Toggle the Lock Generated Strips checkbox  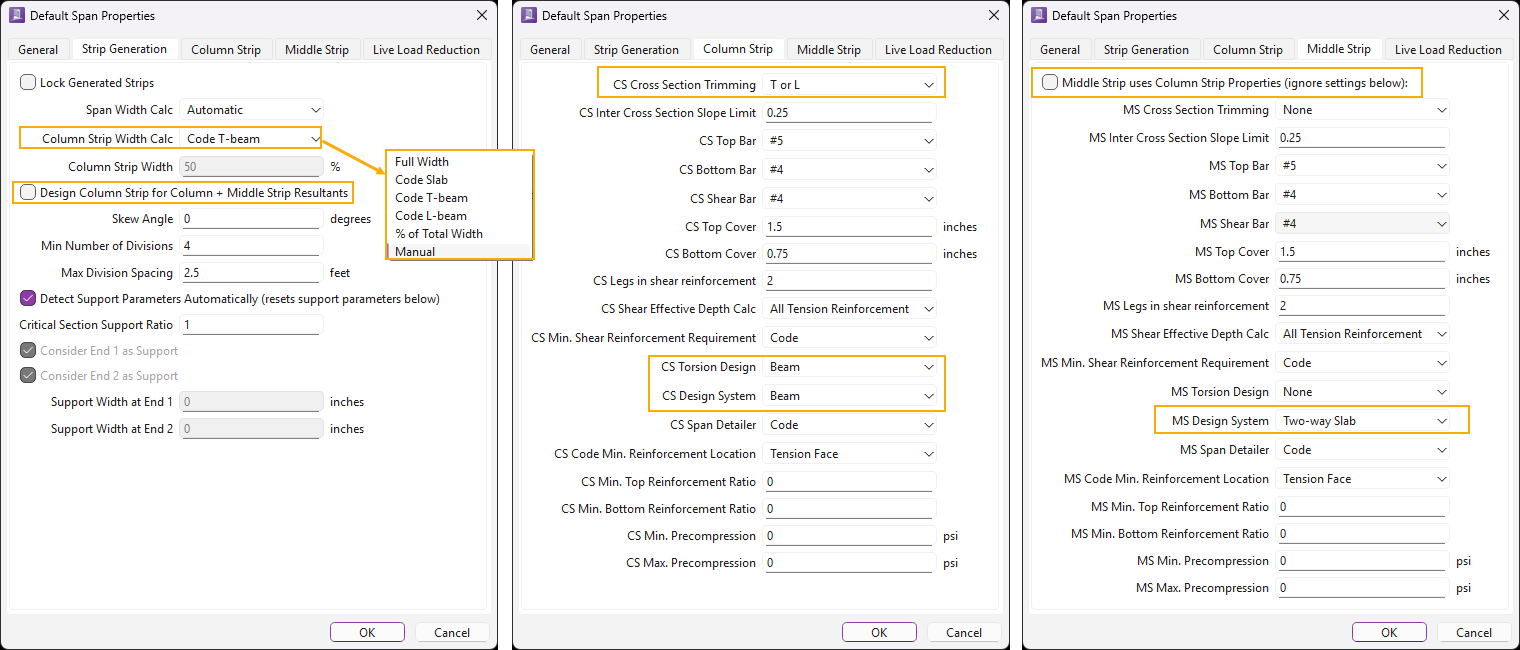click(x=28, y=83)
